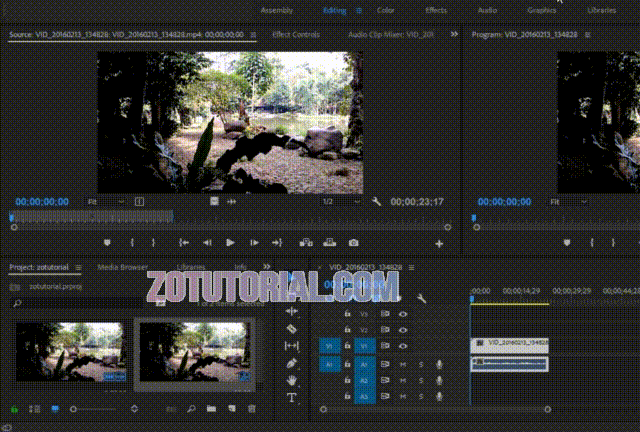Click the New Item icon
This screenshot has height=432, width=640.
pos(232,409)
